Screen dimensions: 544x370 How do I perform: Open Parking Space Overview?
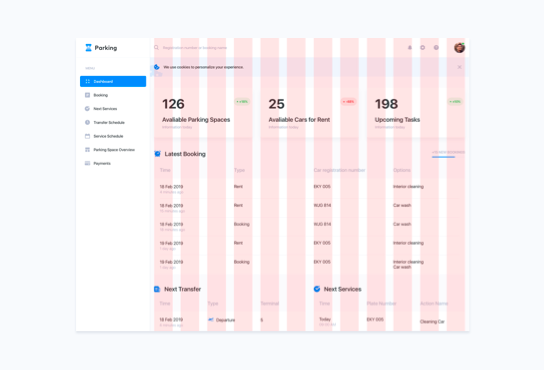click(x=114, y=150)
